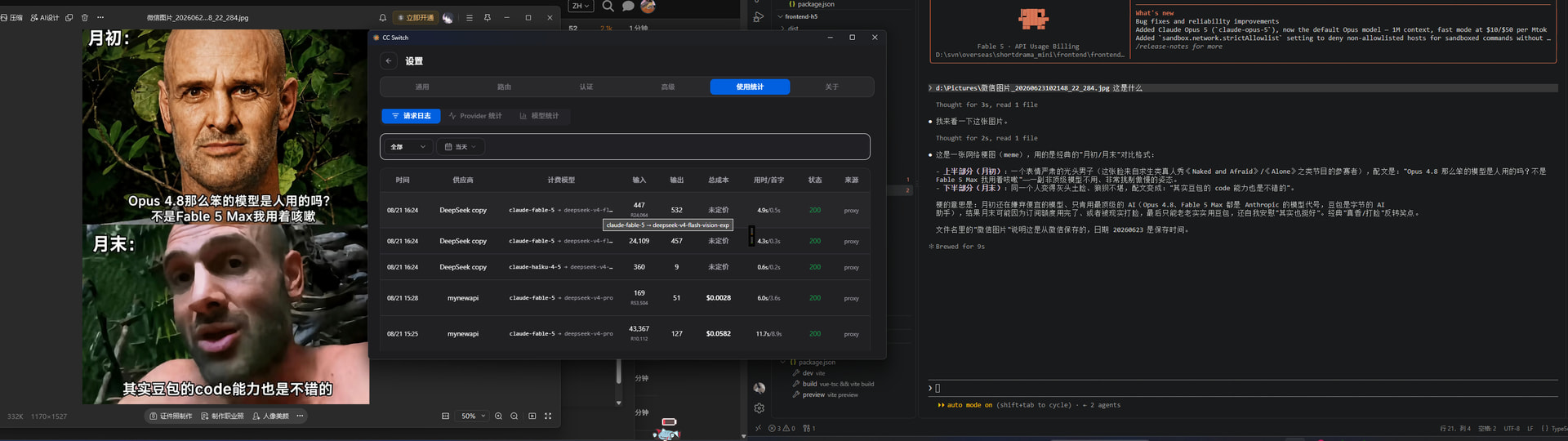Click the meme image in the viewer

coord(225,216)
